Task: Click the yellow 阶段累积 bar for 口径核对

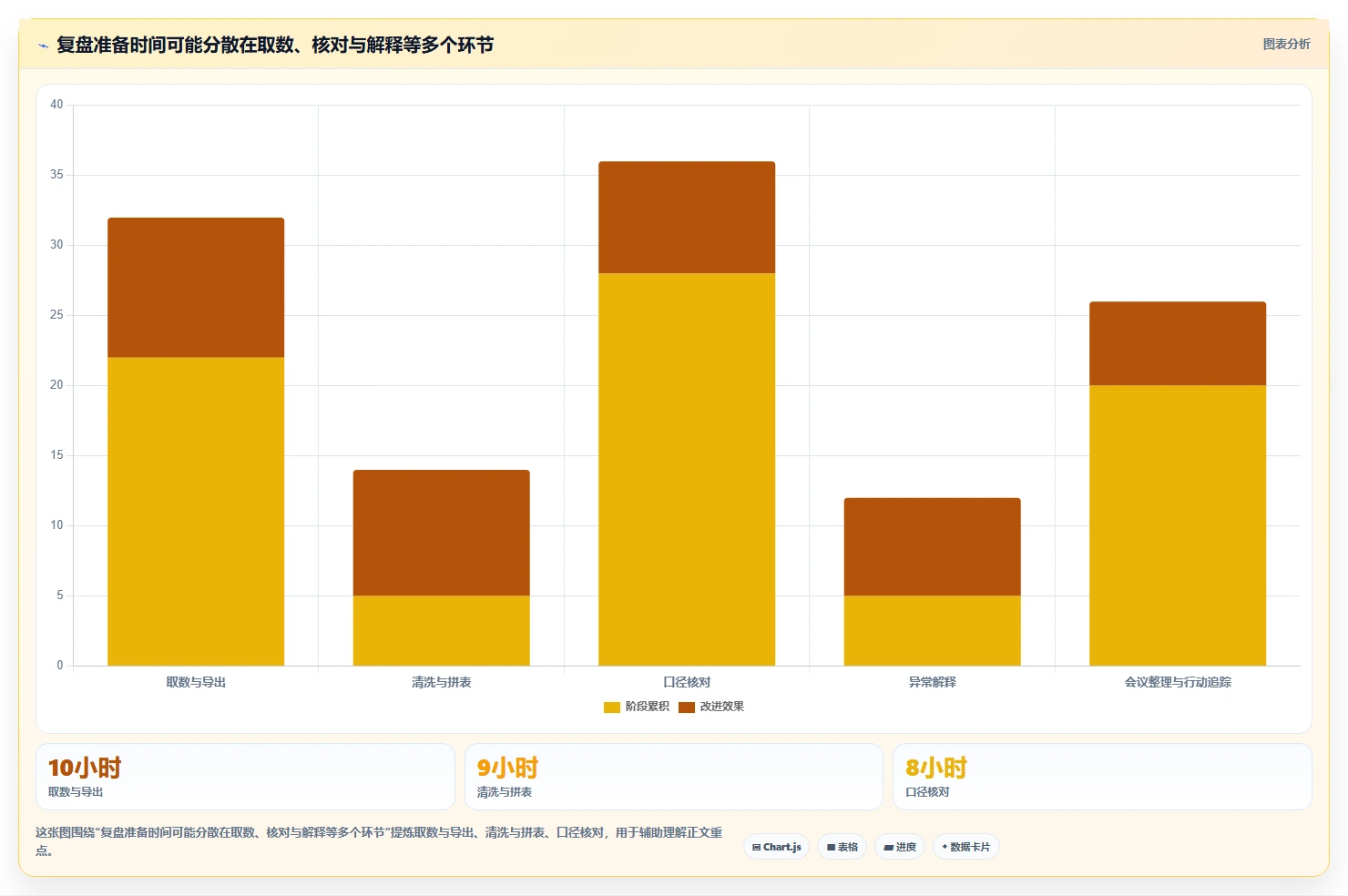Action: (x=687, y=469)
